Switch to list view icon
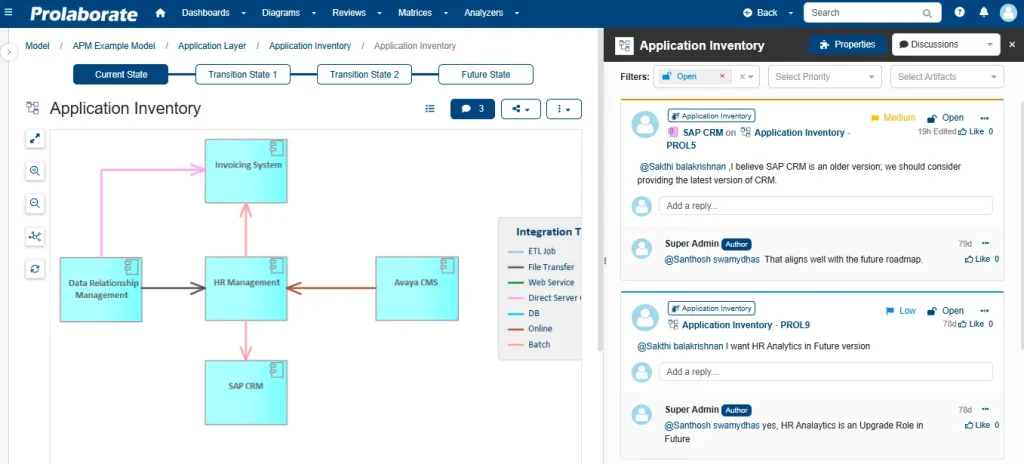 430,109
